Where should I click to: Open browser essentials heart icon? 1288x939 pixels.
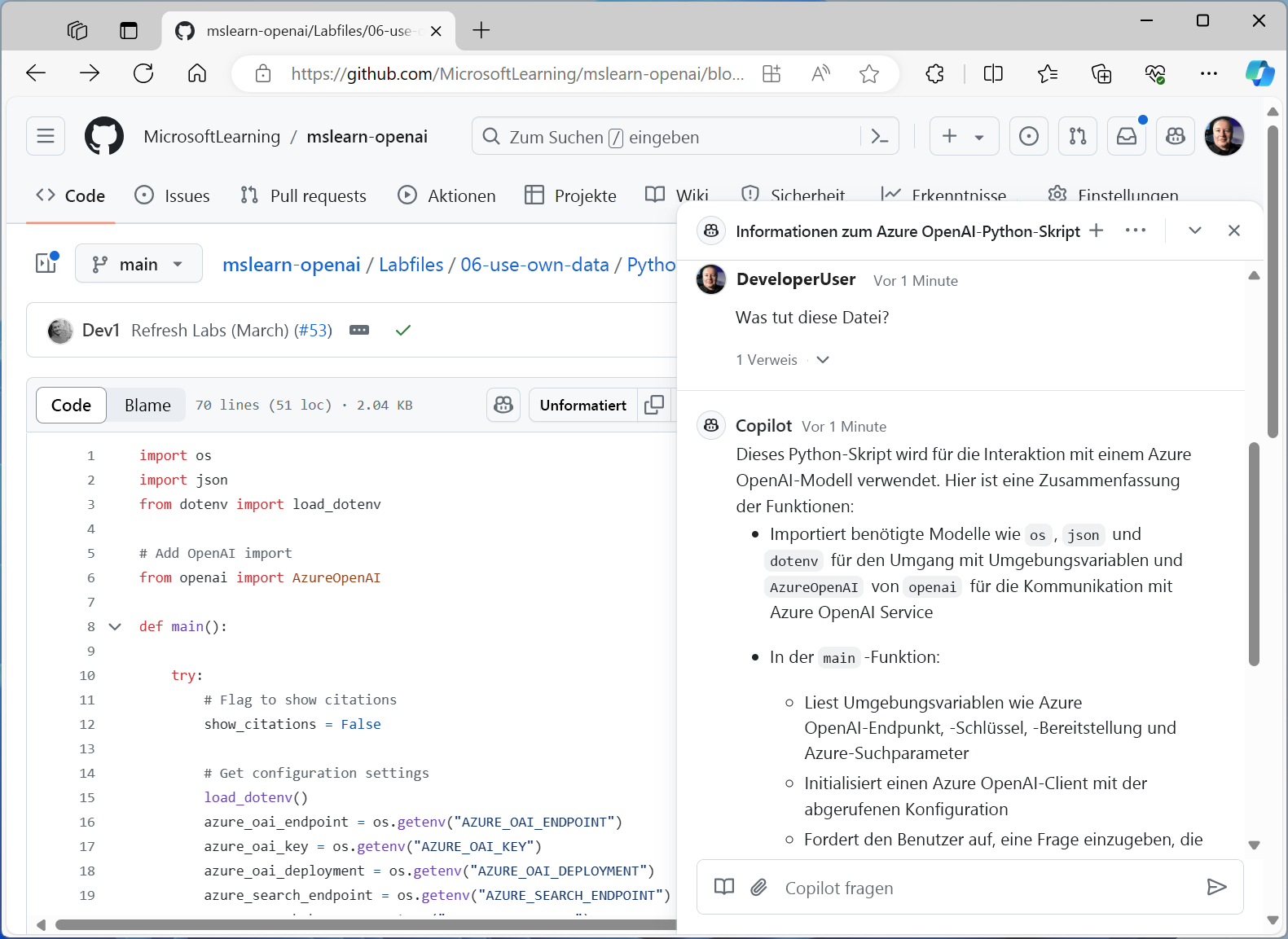[1155, 73]
